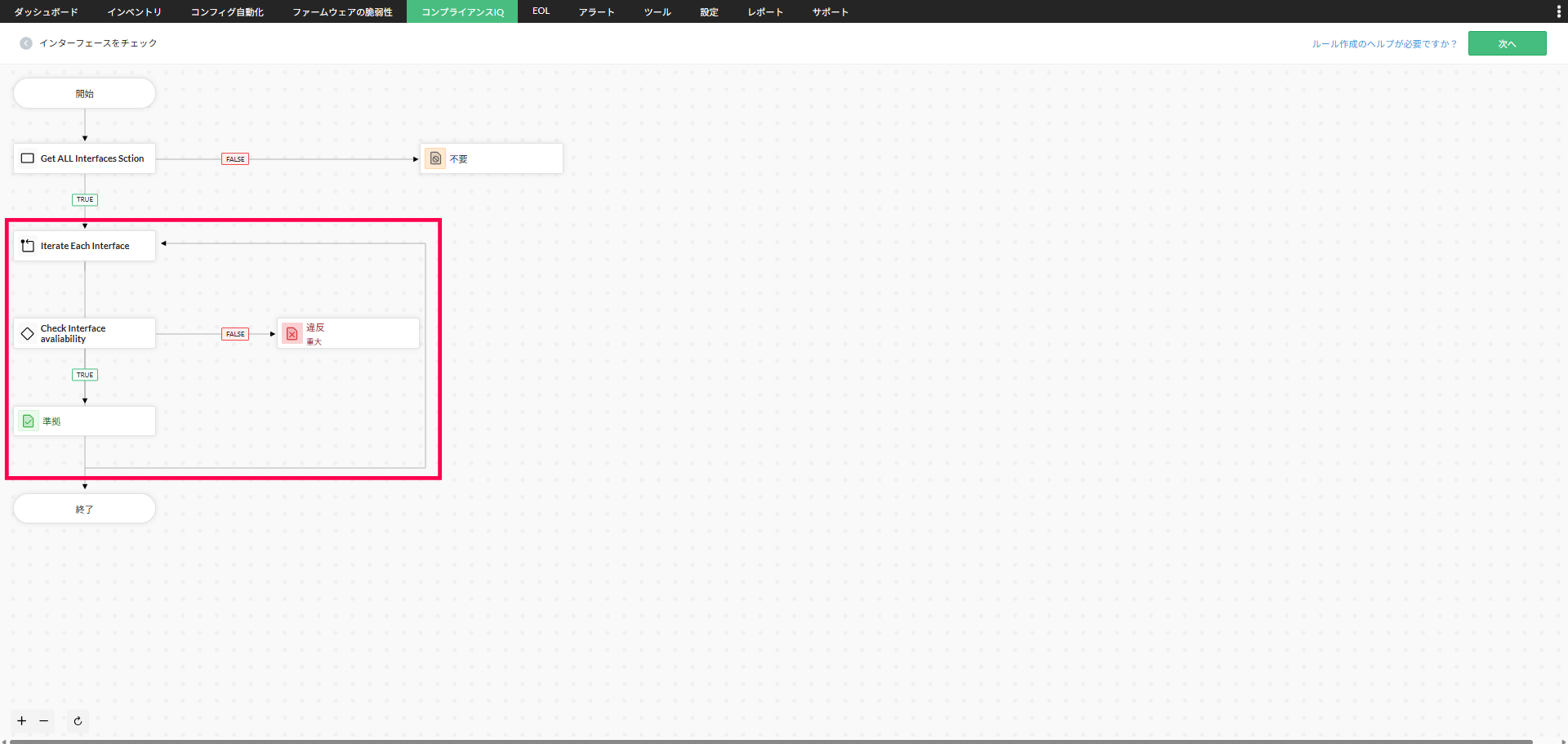The width and height of the screenshot is (1568, 744).
Task: Open the ルール作成のヘルプが必要ですか link
Action: click(1384, 44)
